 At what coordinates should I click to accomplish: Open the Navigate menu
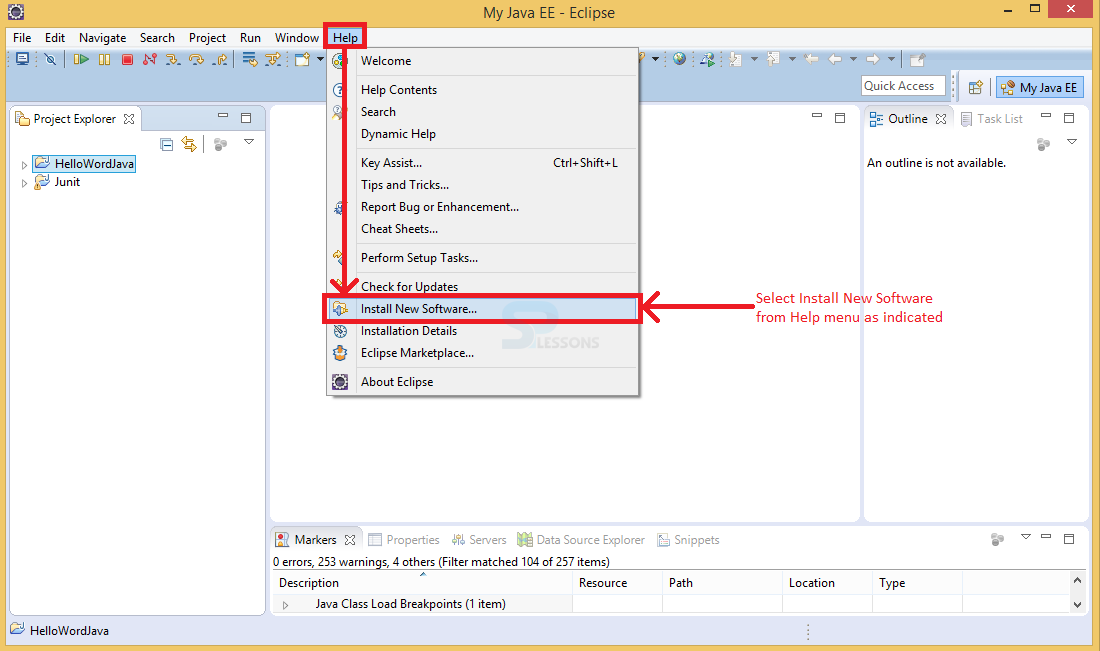coord(102,38)
